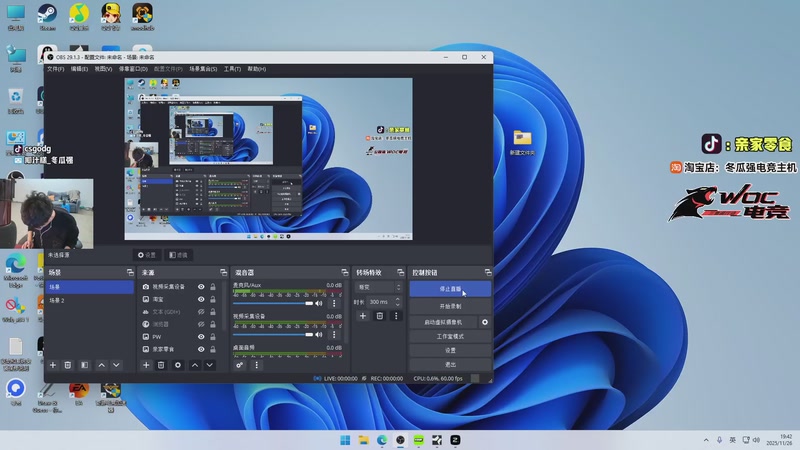Open the 场景集合(S) menu
The image size is (800, 450).
point(203,69)
